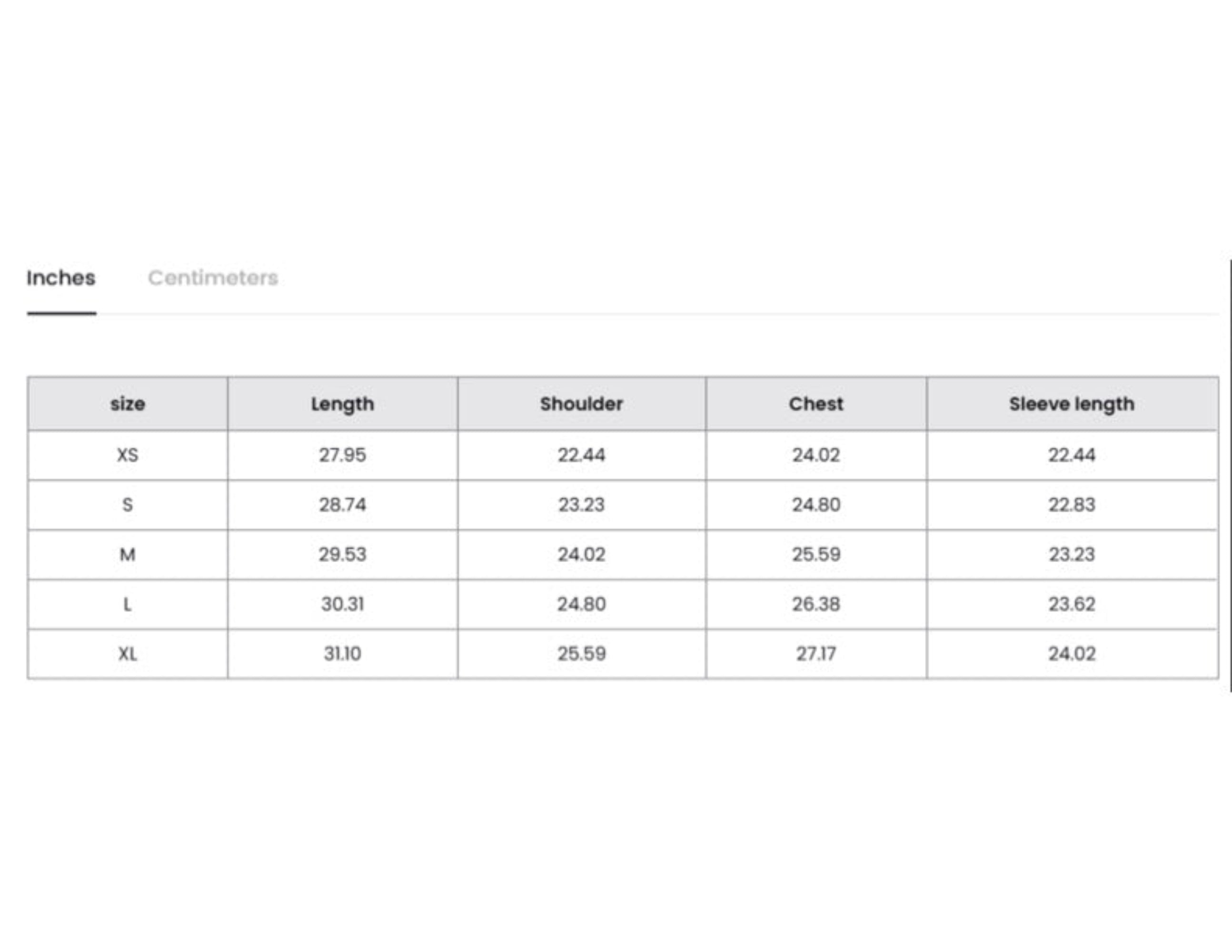
Task: Click the S shoulder value 23.23
Action: (x=581, y=505)
